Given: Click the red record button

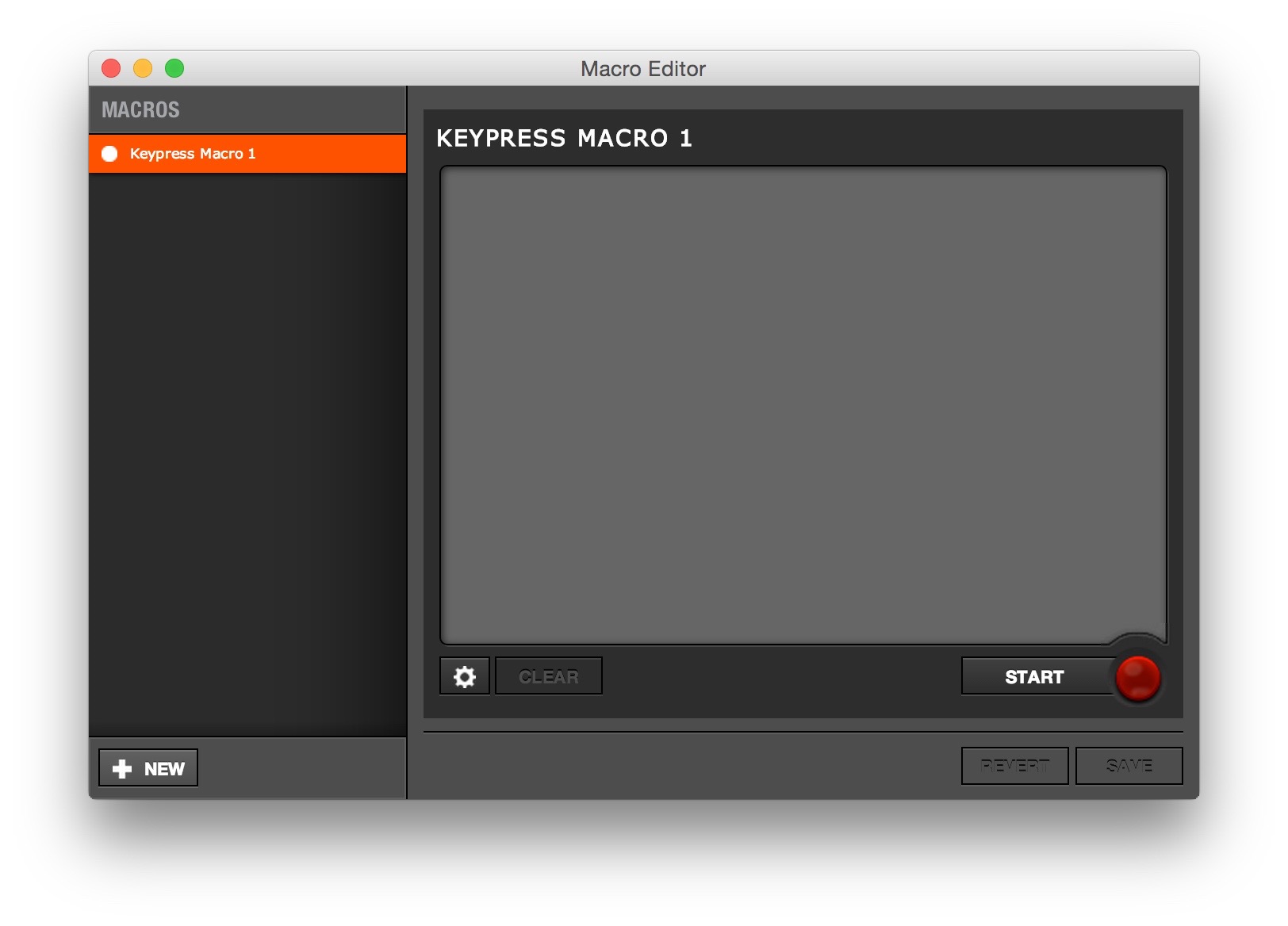Looking at the screenshot, I should (x=1137, y=677).
